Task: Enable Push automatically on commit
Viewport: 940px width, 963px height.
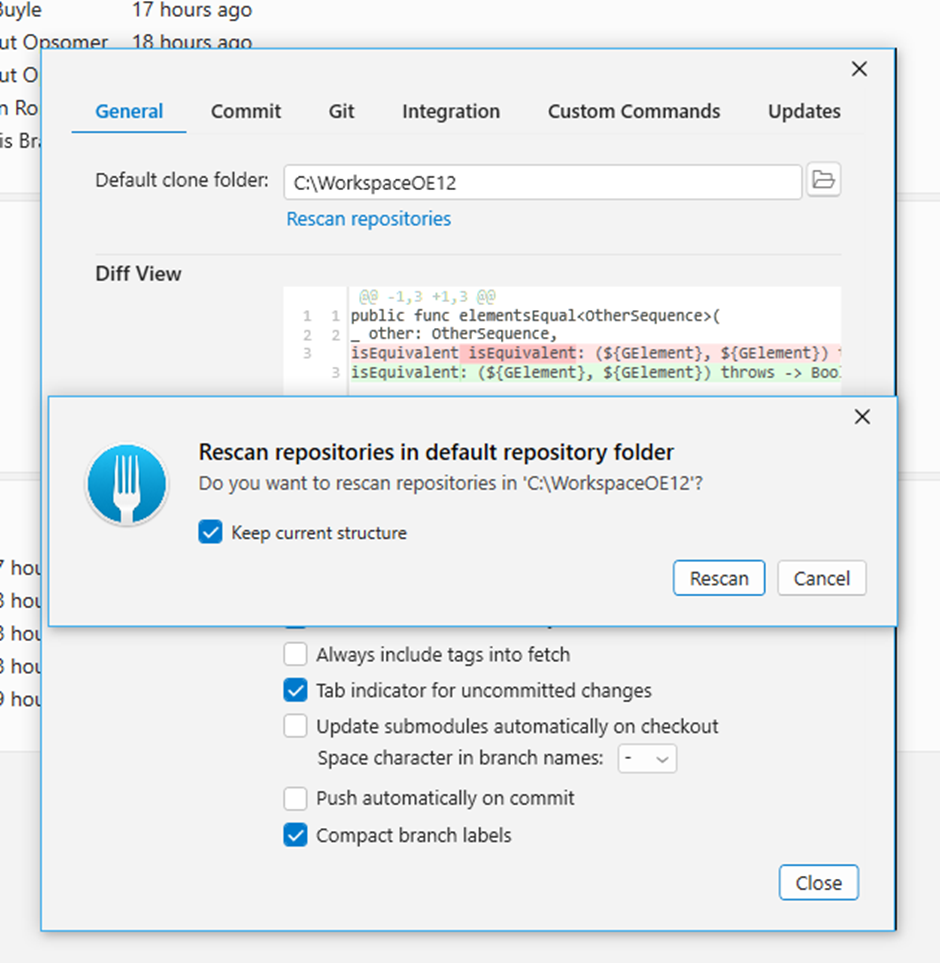Action: (296, 798)
